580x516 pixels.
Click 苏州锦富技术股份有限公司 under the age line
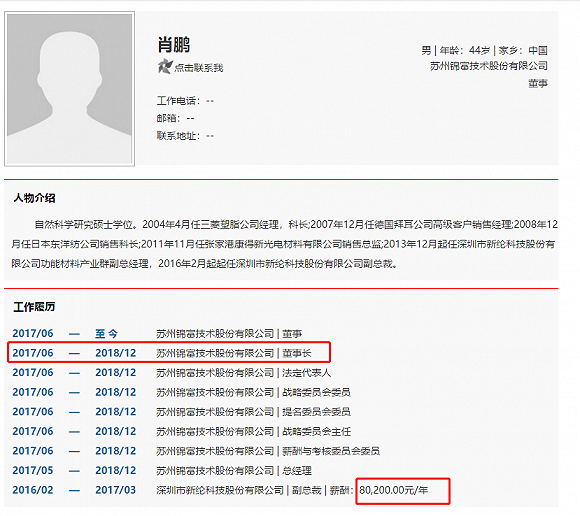(489, 66)
